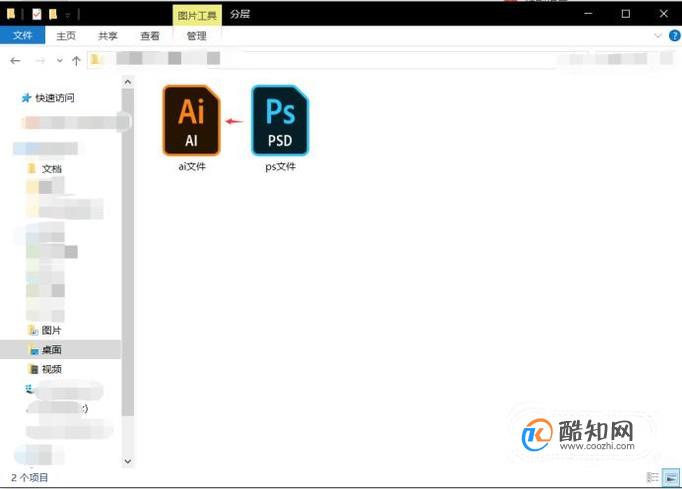The image size is (682, 489).
Task: Click the folder icon in the title bar
Action: [11, 14]
